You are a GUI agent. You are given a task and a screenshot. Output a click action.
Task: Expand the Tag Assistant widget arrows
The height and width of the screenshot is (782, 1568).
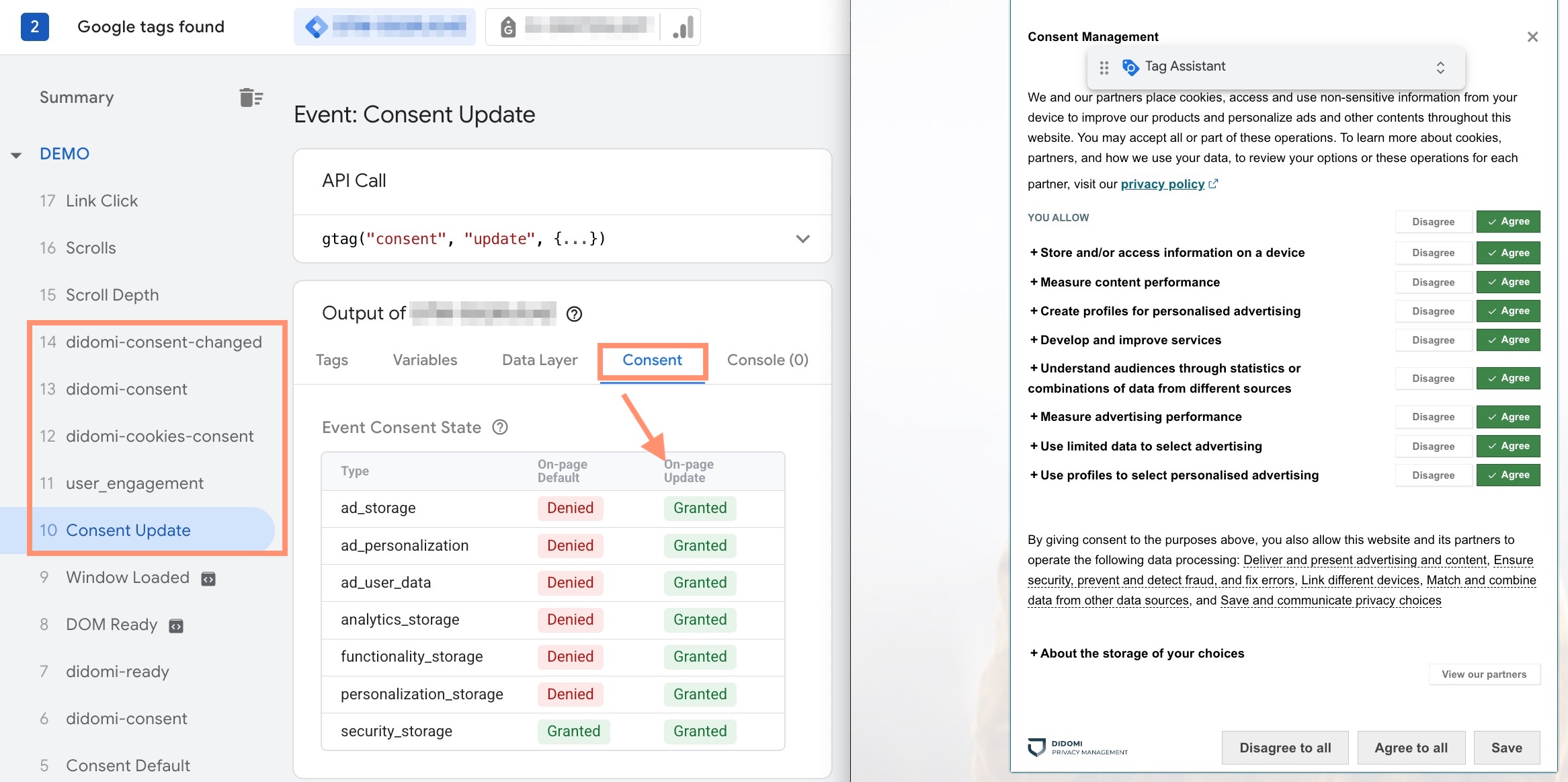(x=1440, y=67)
